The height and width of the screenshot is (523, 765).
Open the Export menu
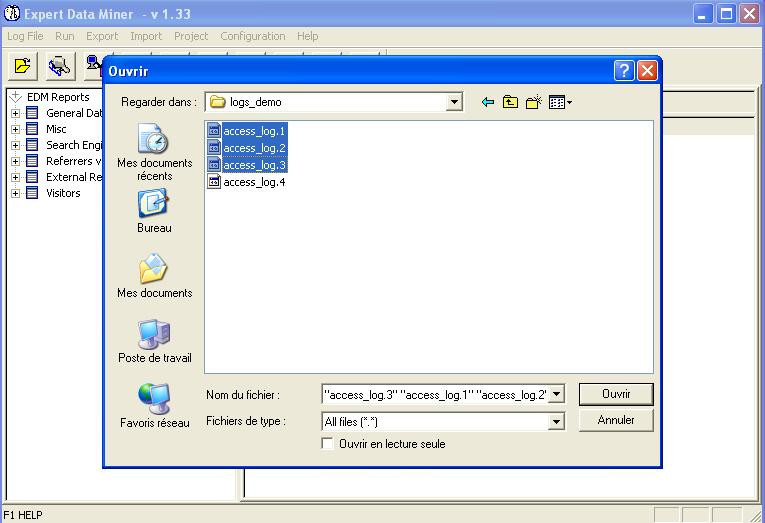102,36
